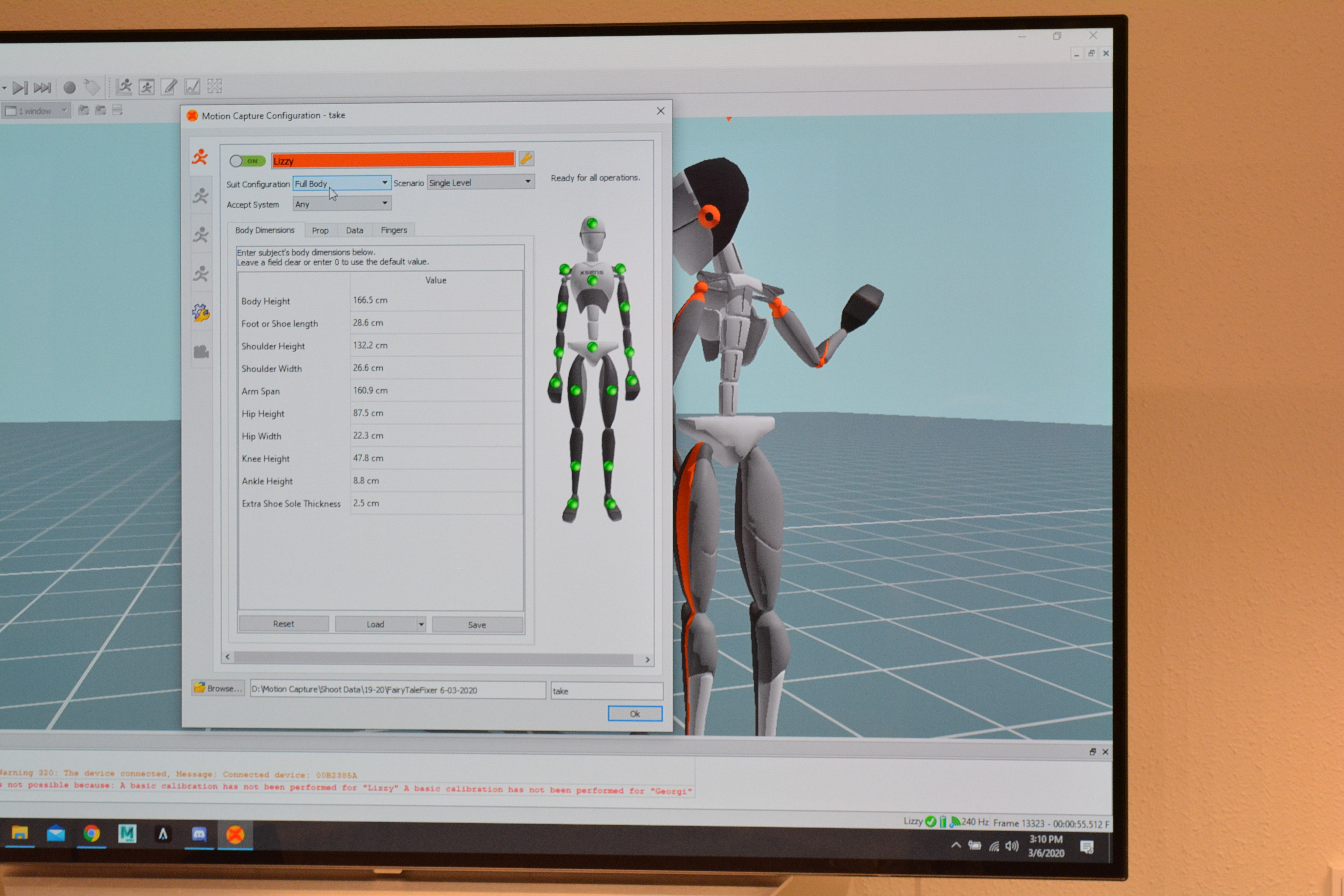Open the Accept System Any dropdown
The width and height of the screenshot is (1344, 896).
(385, 203)
